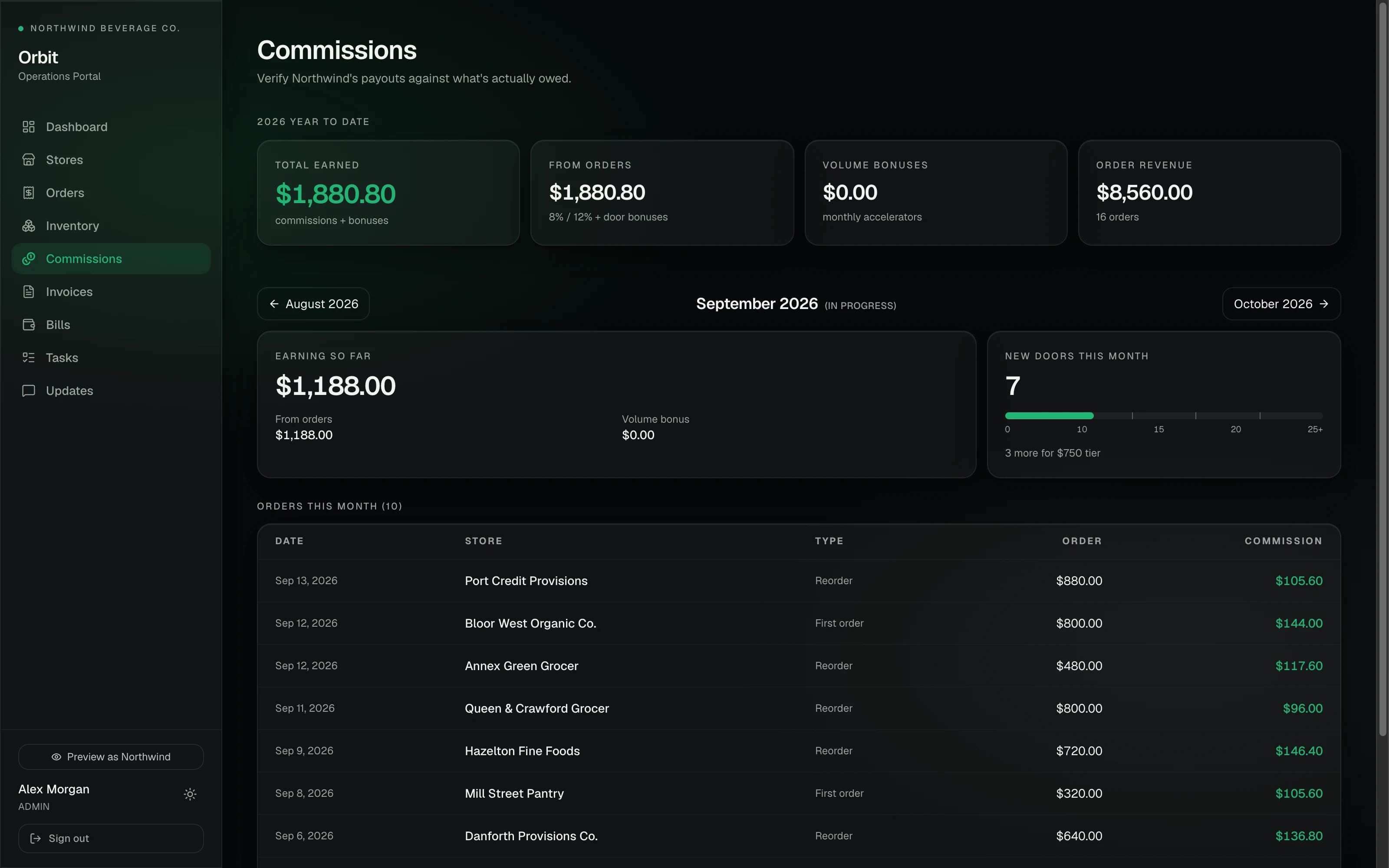Click Preview as Northwind button
1389x868 pixels.
(x=111, y=757)
